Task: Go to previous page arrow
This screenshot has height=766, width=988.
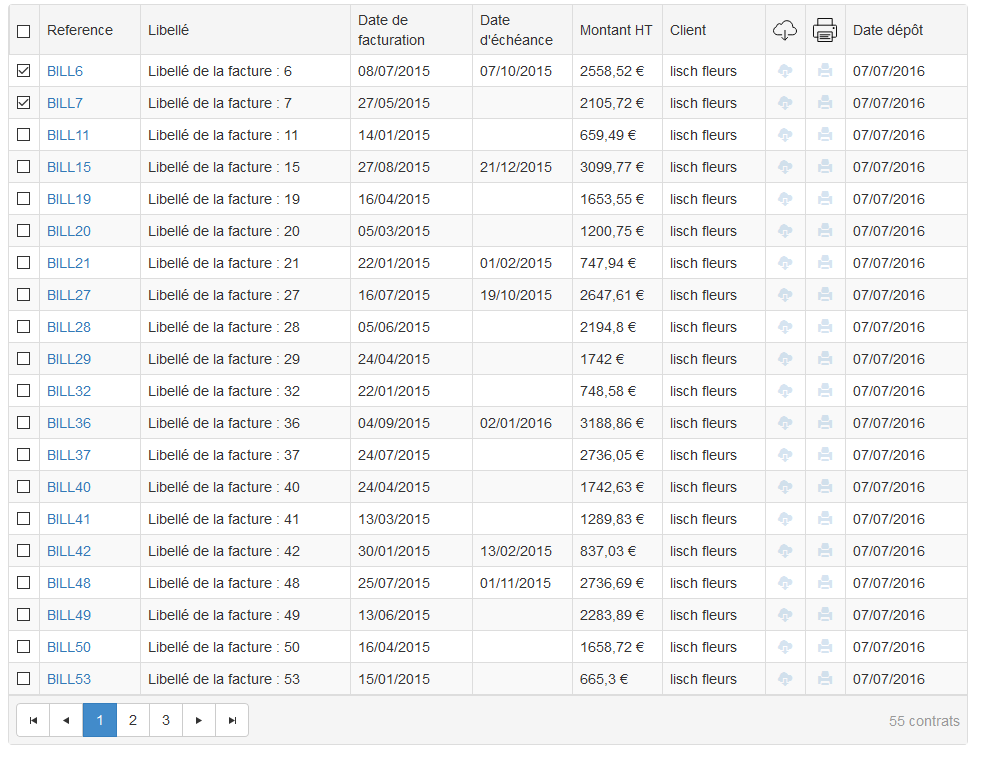Action: tap(66, 720)
